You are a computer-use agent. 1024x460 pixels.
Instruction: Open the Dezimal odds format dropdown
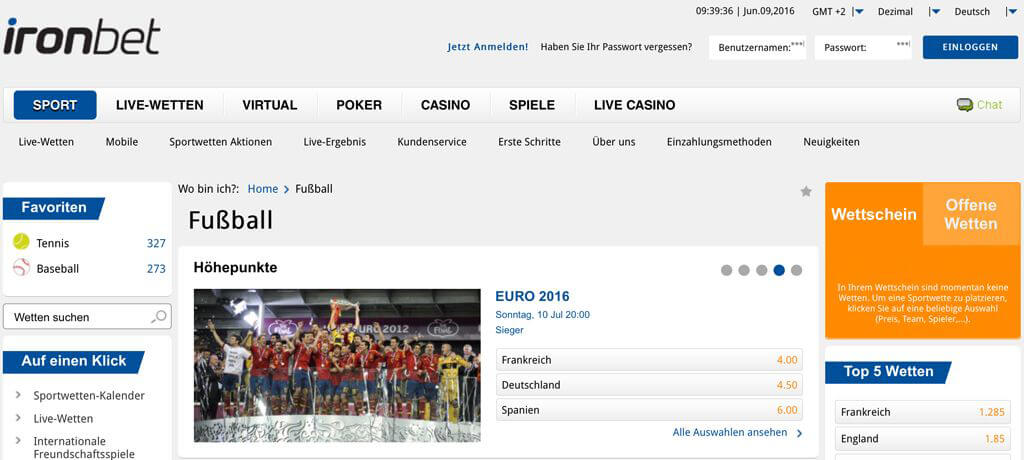pos(936,12)
